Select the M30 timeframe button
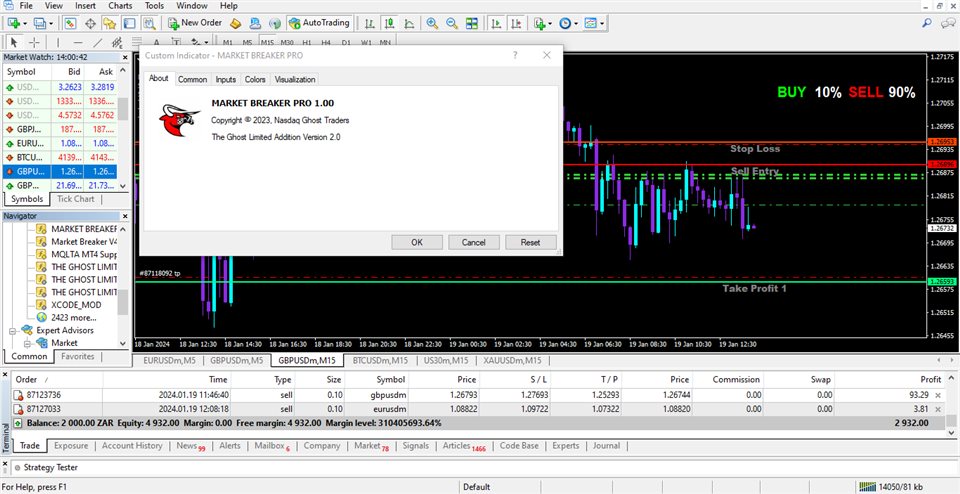Screen dimensions: 960x494 (x=287, y=43)
